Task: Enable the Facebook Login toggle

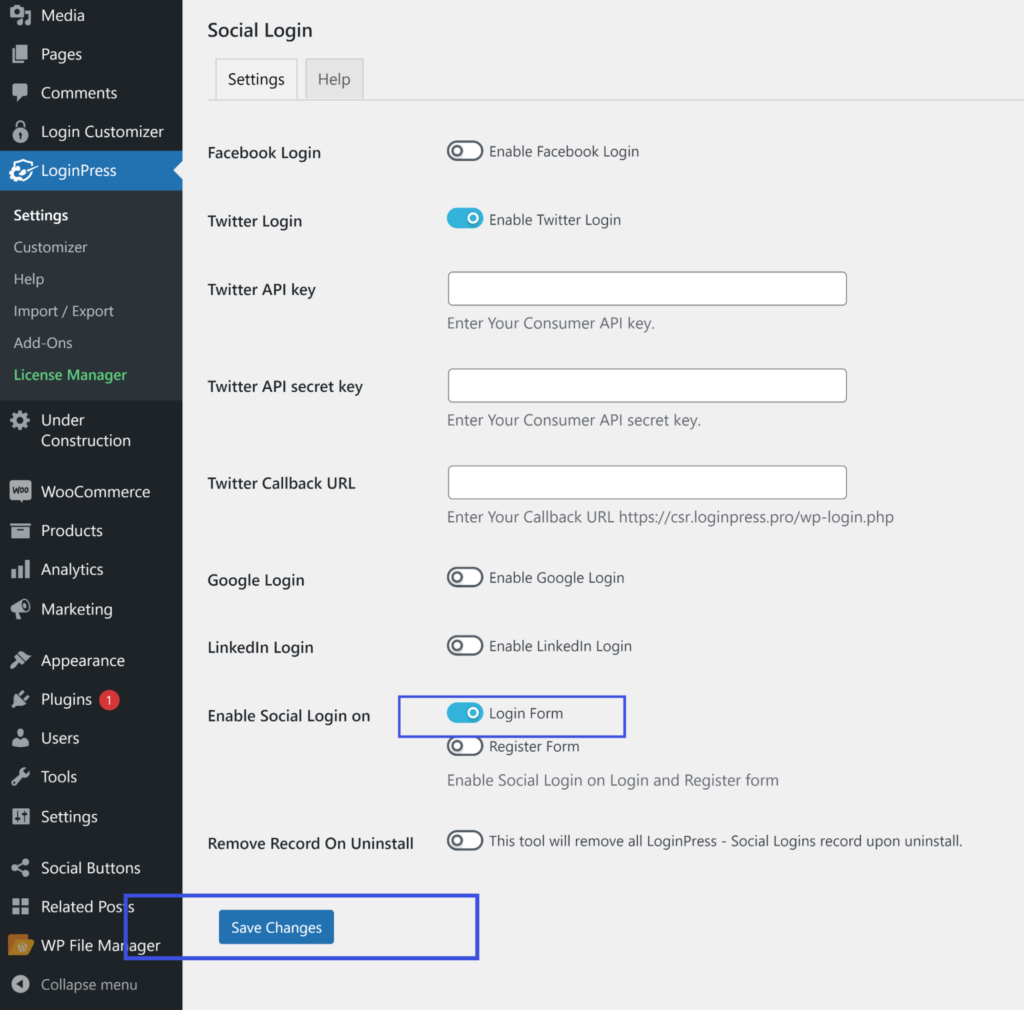Action: [x=464, y=151]
